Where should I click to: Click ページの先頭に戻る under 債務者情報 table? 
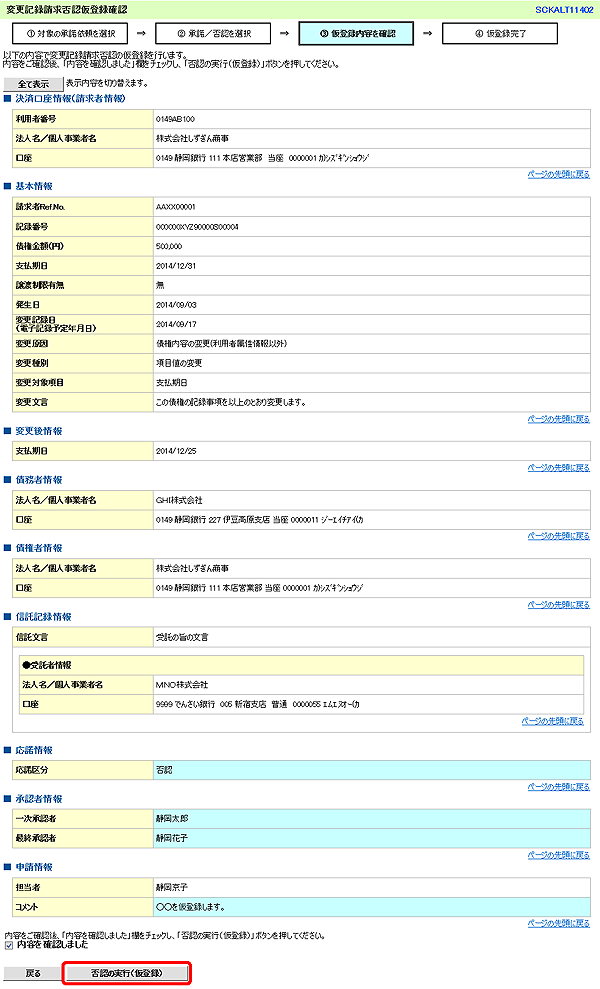pos(558,535)
